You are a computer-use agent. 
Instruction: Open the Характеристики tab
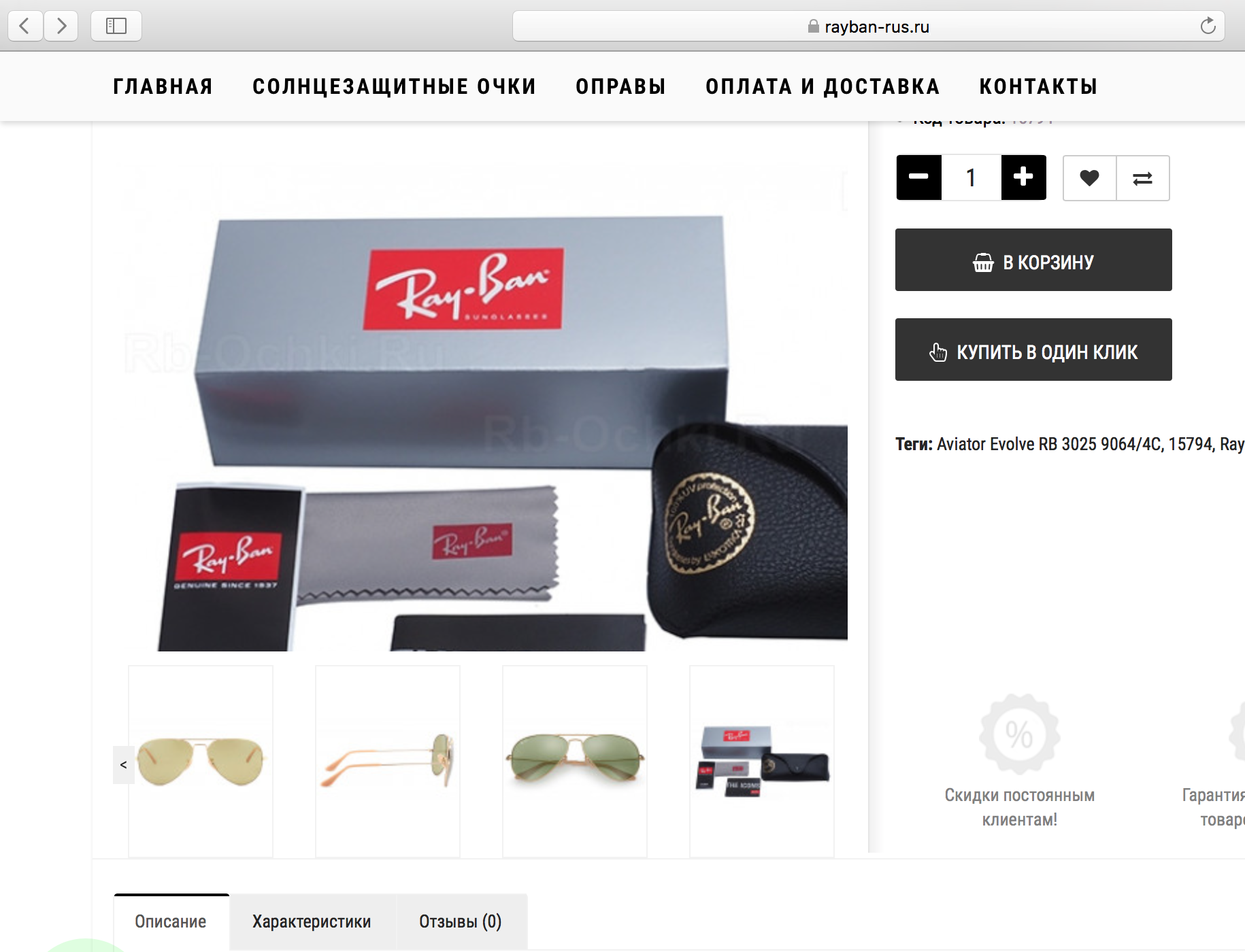click(312, 921)
